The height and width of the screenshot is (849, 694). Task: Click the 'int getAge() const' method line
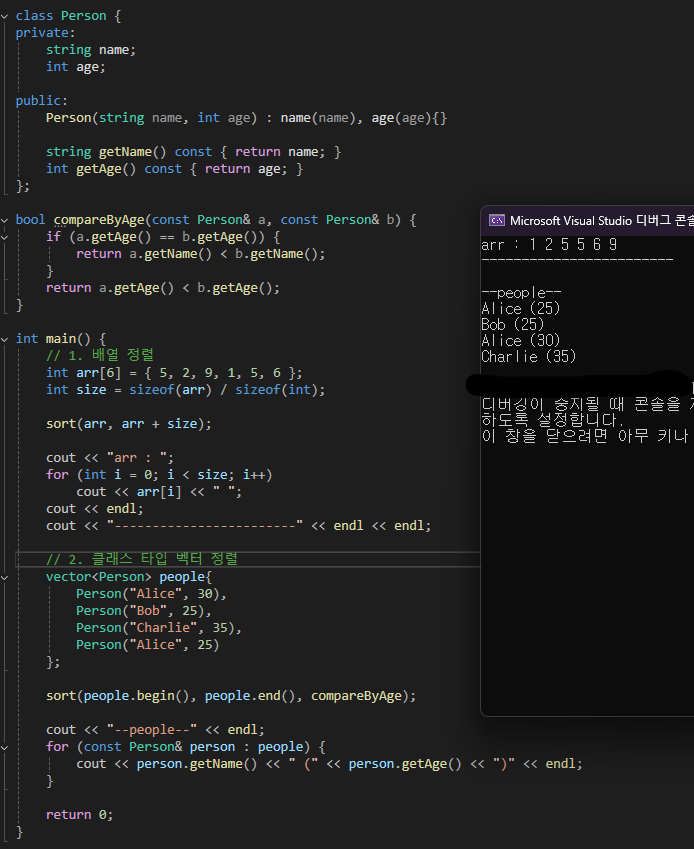pyautogui.click(x=174, y=169)
